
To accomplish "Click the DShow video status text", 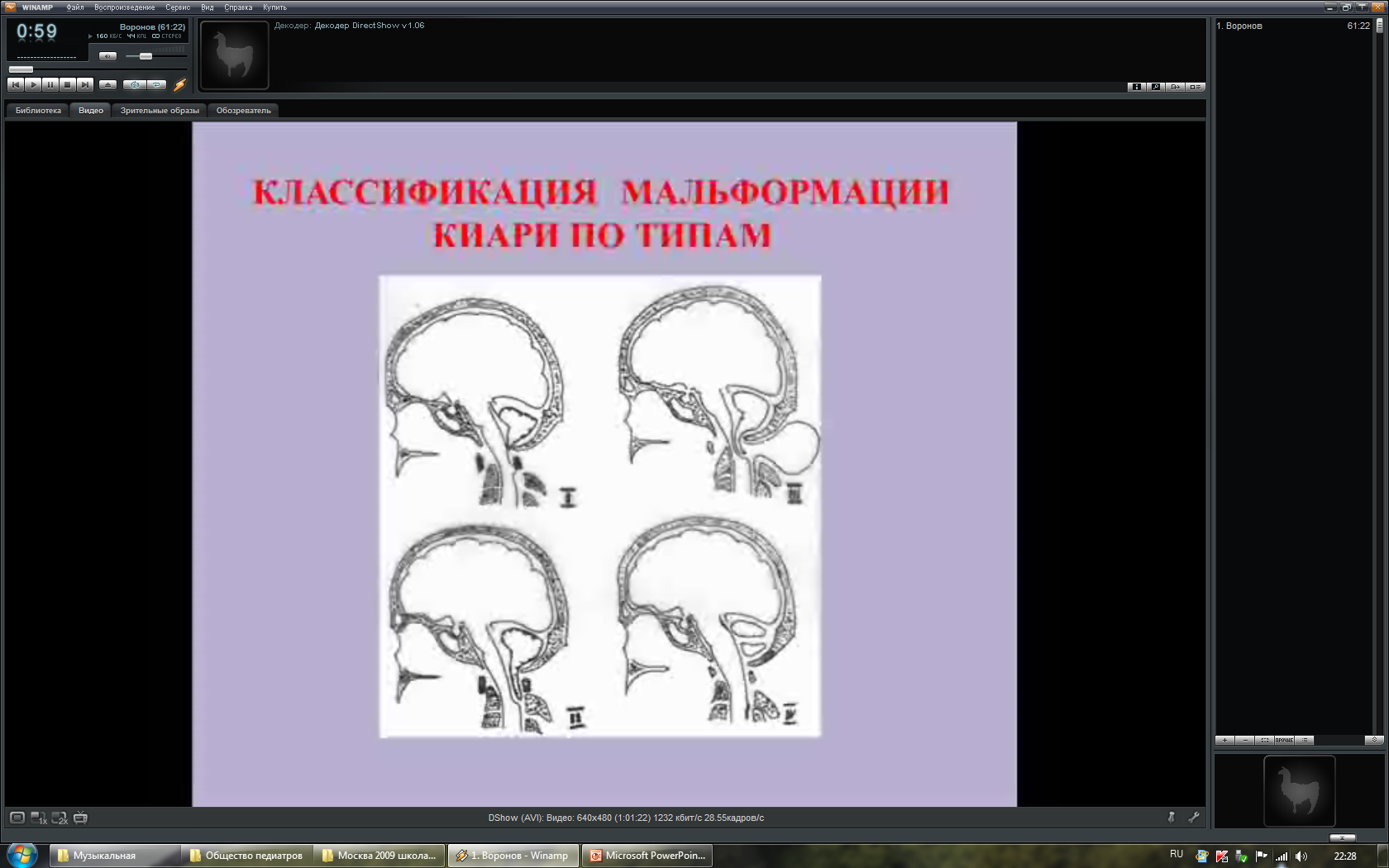I will [x=626, y=818].
